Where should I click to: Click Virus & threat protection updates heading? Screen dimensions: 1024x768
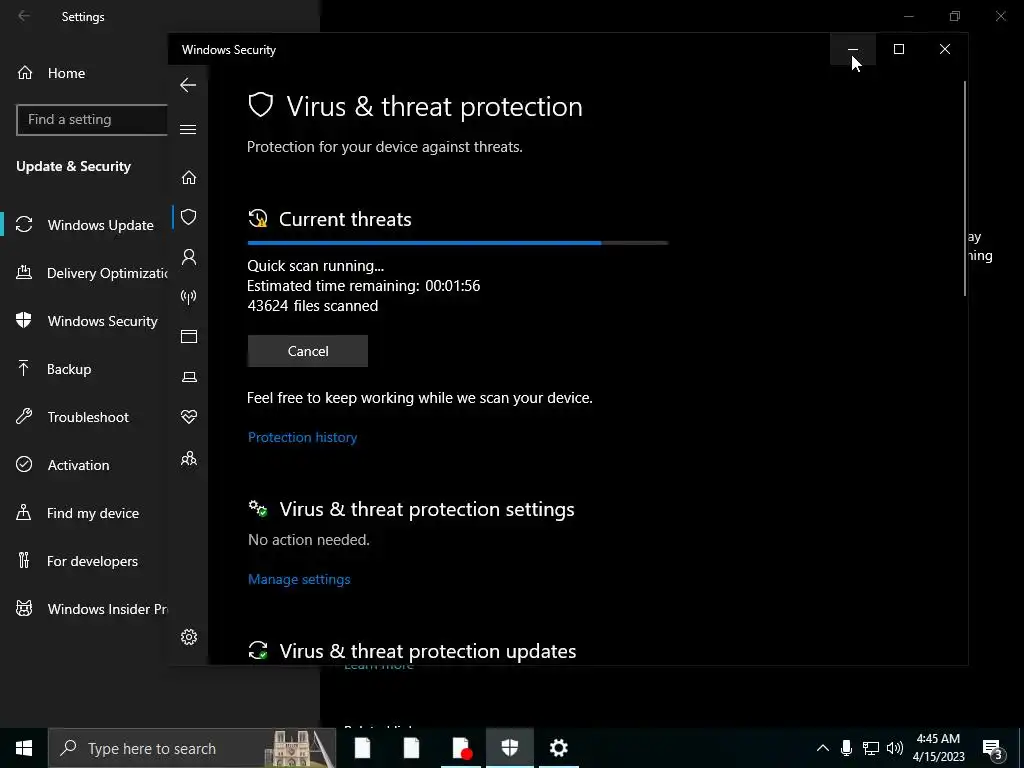click(x=428, y=651)
